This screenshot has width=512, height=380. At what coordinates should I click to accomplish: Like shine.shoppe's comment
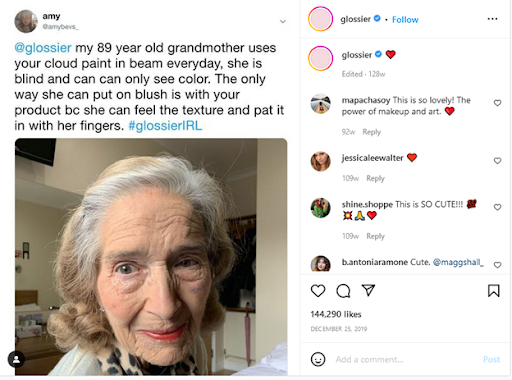[x=497, y=207]
